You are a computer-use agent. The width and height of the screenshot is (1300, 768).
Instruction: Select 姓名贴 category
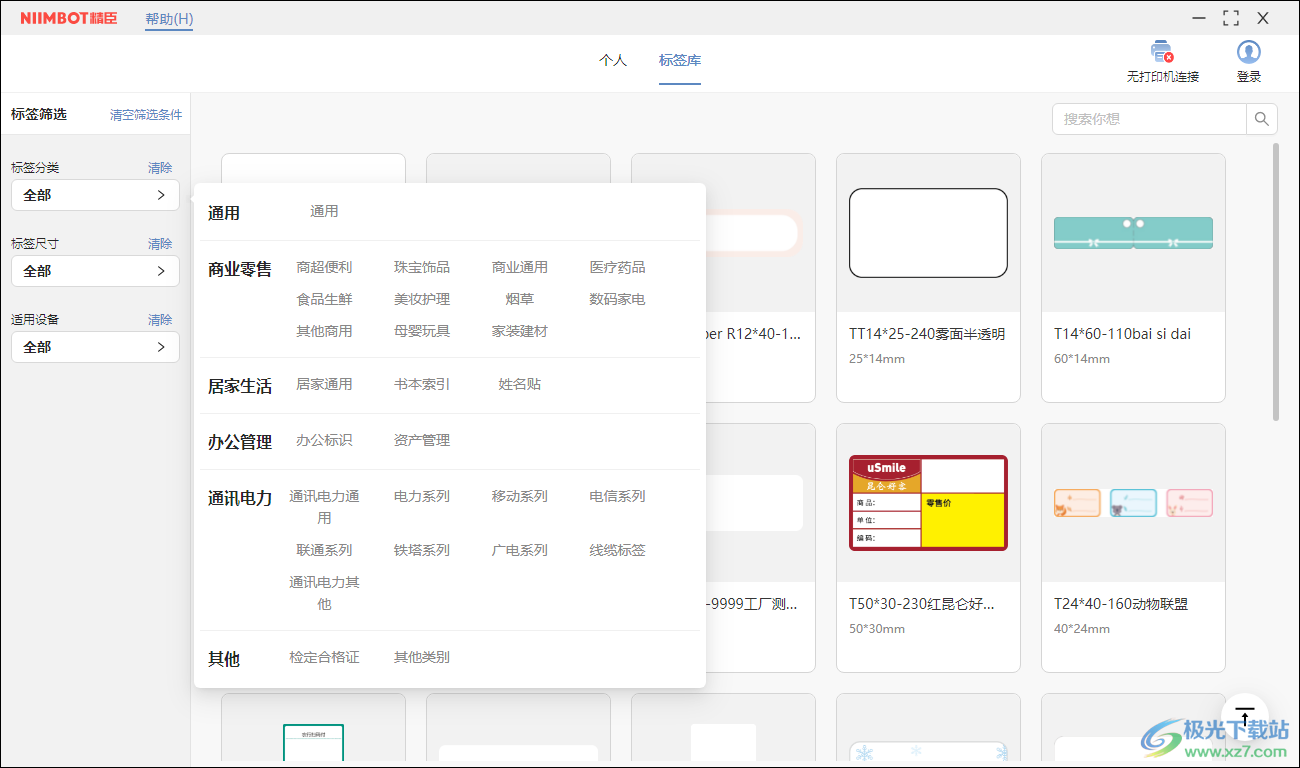click(x=520, y=384)
